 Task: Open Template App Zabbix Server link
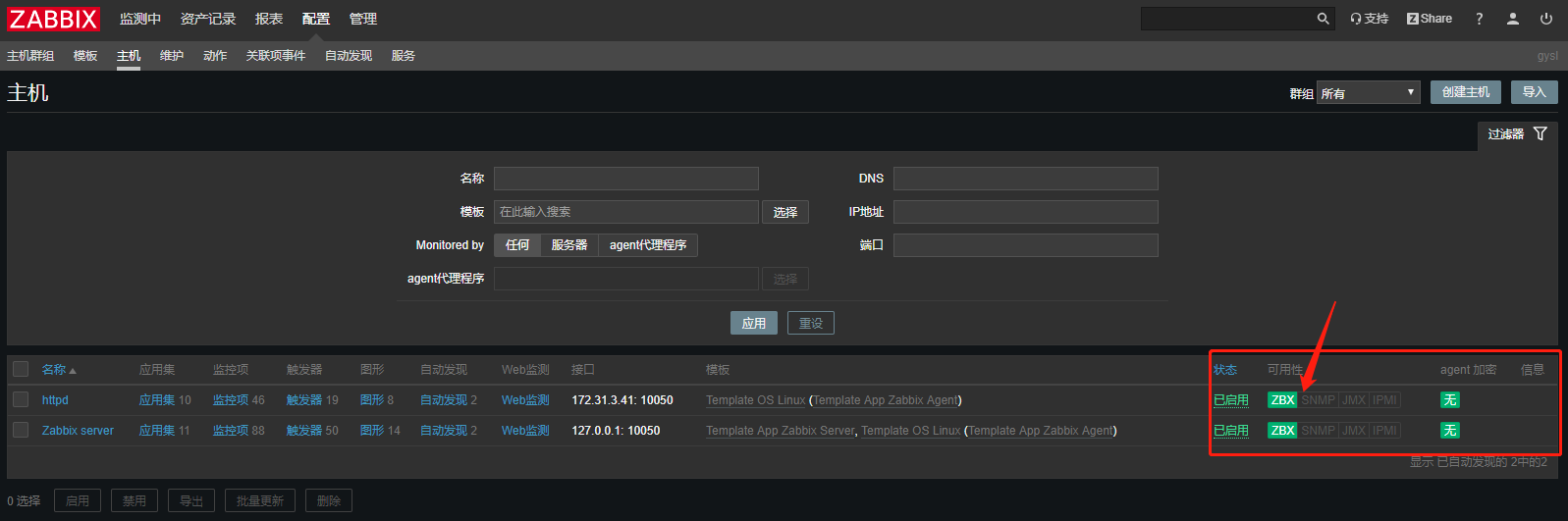point(781,431)
